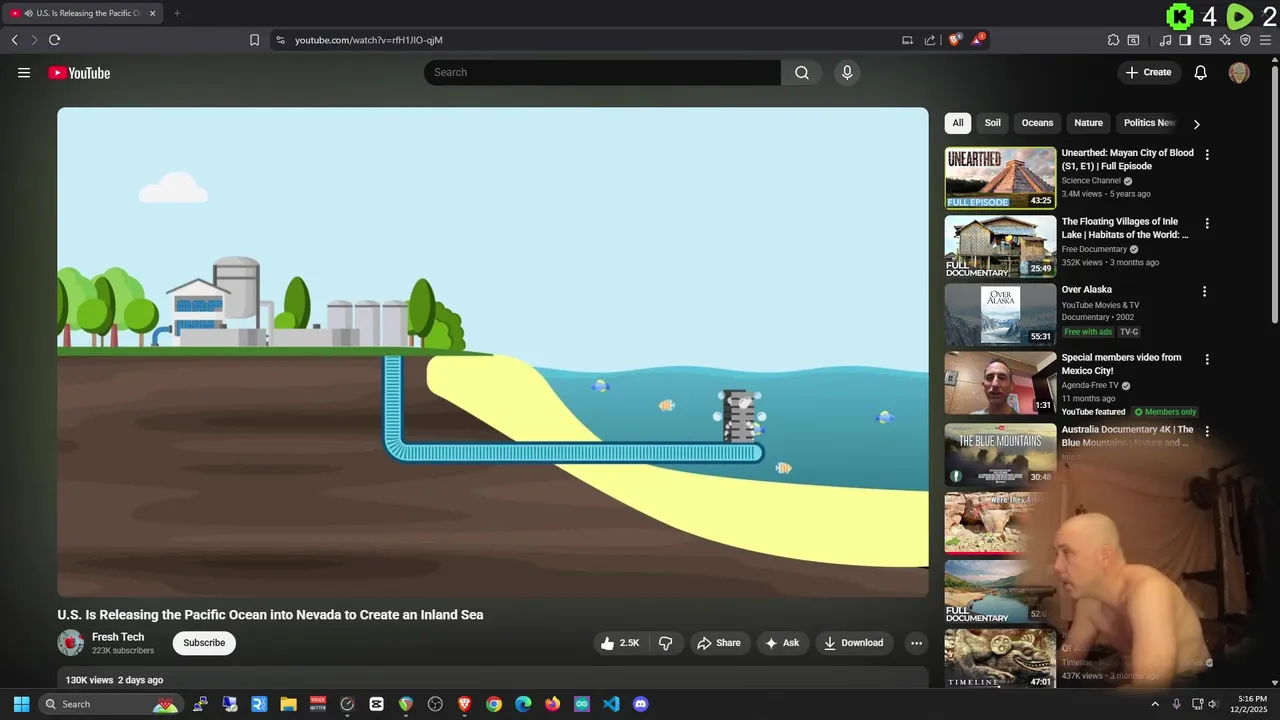Click the Windows taskbar search box
This screenshot has height=720, width=1280.
[110, 704]
